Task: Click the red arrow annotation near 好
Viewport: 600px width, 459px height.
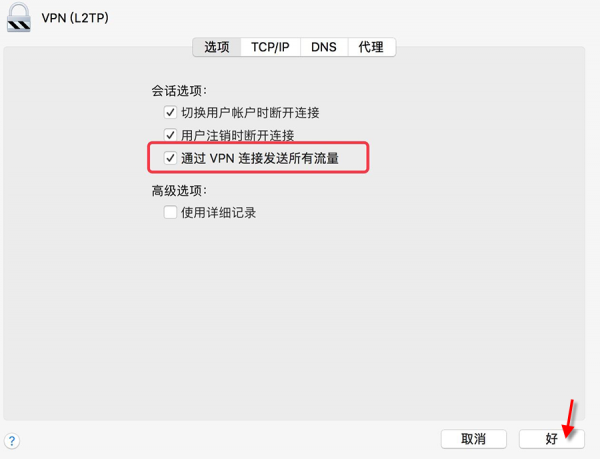Action: pyautogui.click(x=569, y=418)
